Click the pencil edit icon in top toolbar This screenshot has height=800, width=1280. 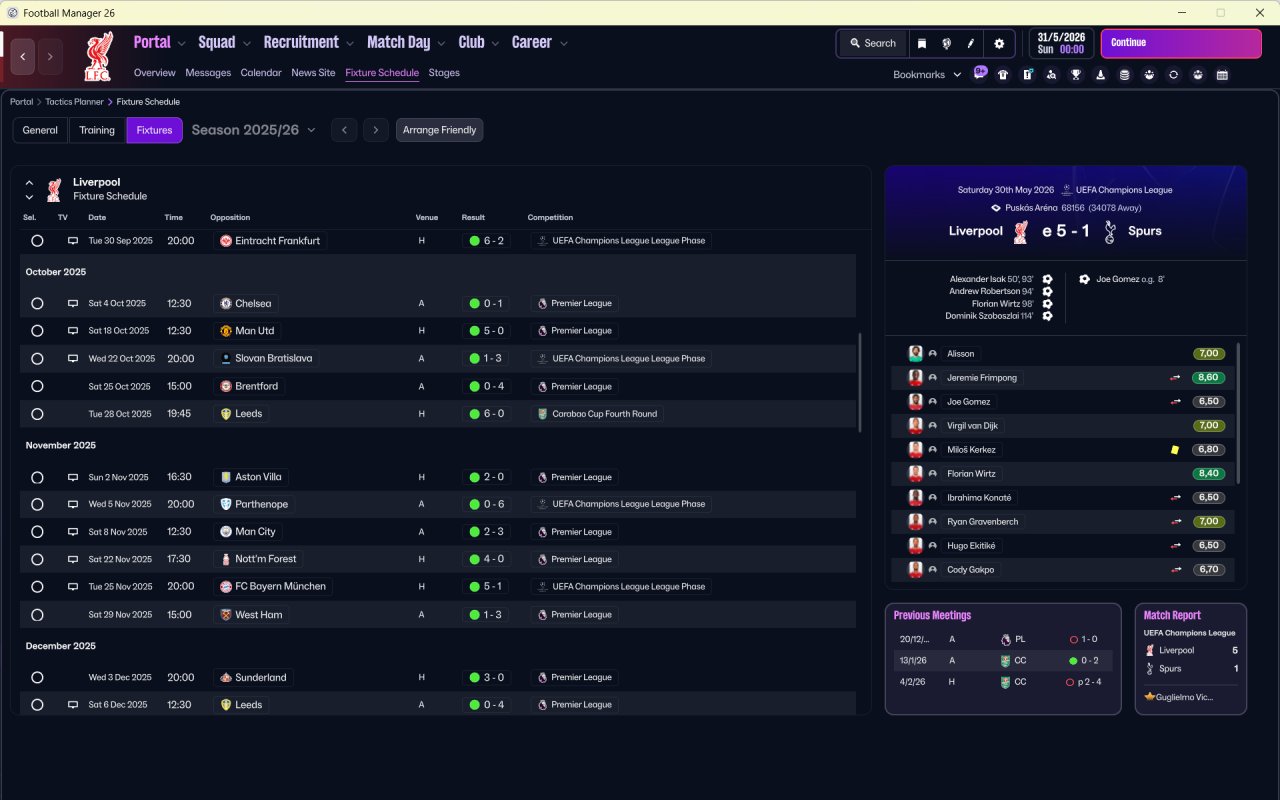971,44
